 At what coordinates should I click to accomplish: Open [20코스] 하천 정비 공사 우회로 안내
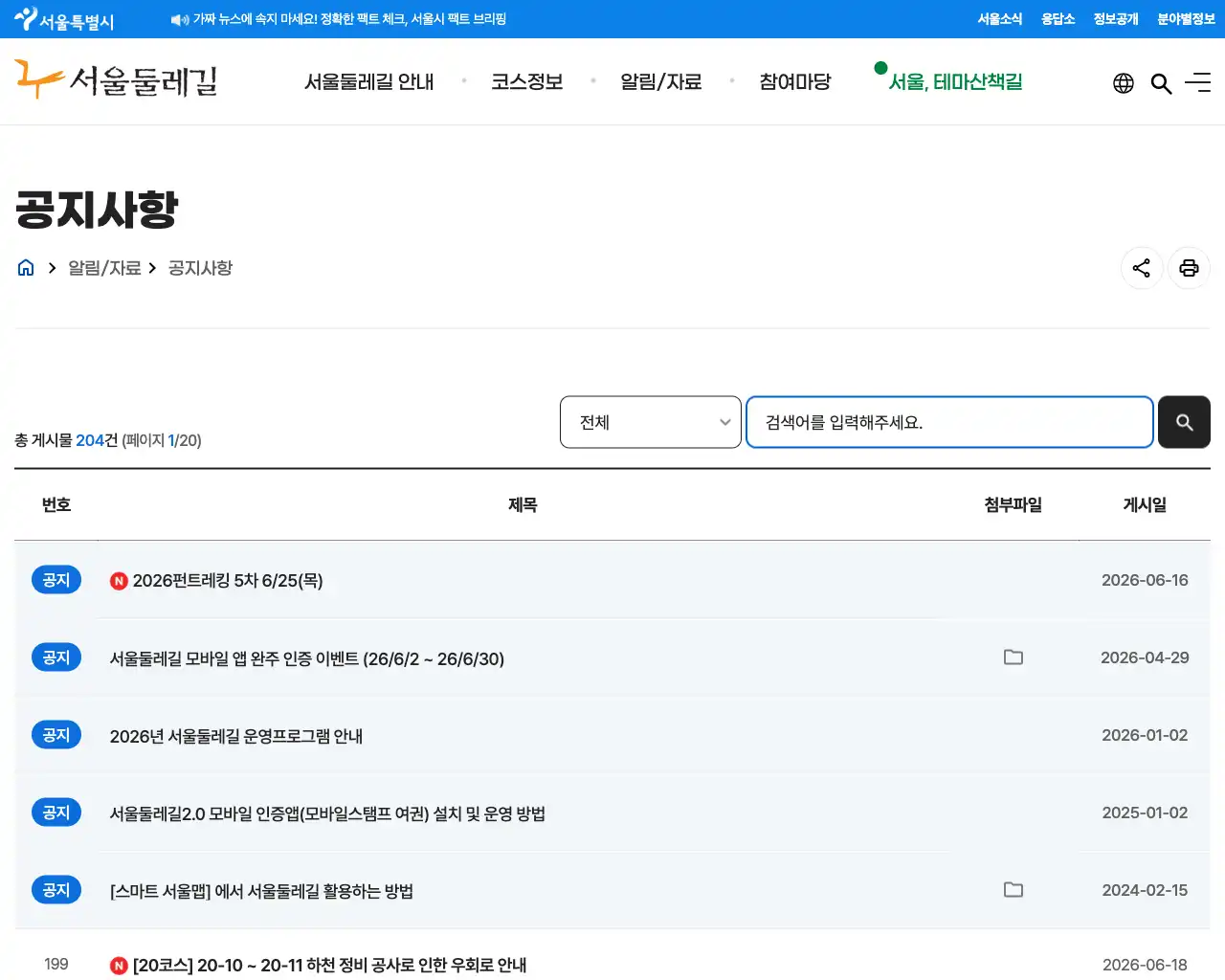(x=329, y=966)
